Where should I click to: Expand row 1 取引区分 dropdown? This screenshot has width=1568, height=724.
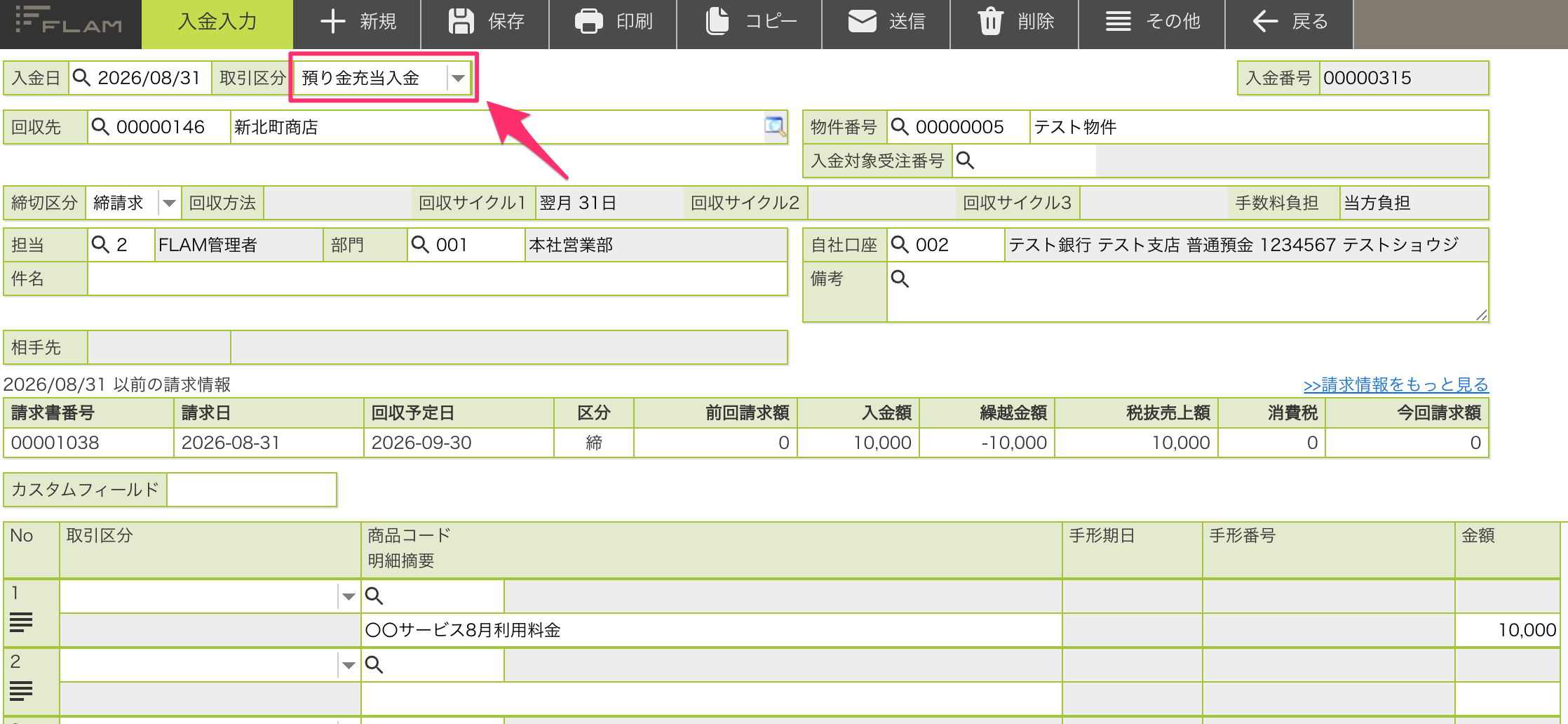tap(349, 596)
